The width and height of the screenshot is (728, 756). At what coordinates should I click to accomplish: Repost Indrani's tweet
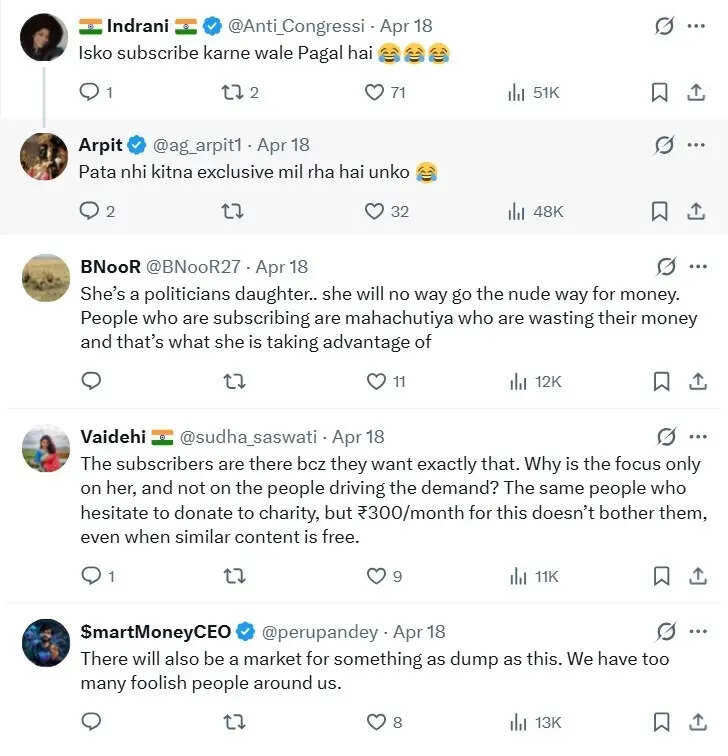[x=232, y=92]
